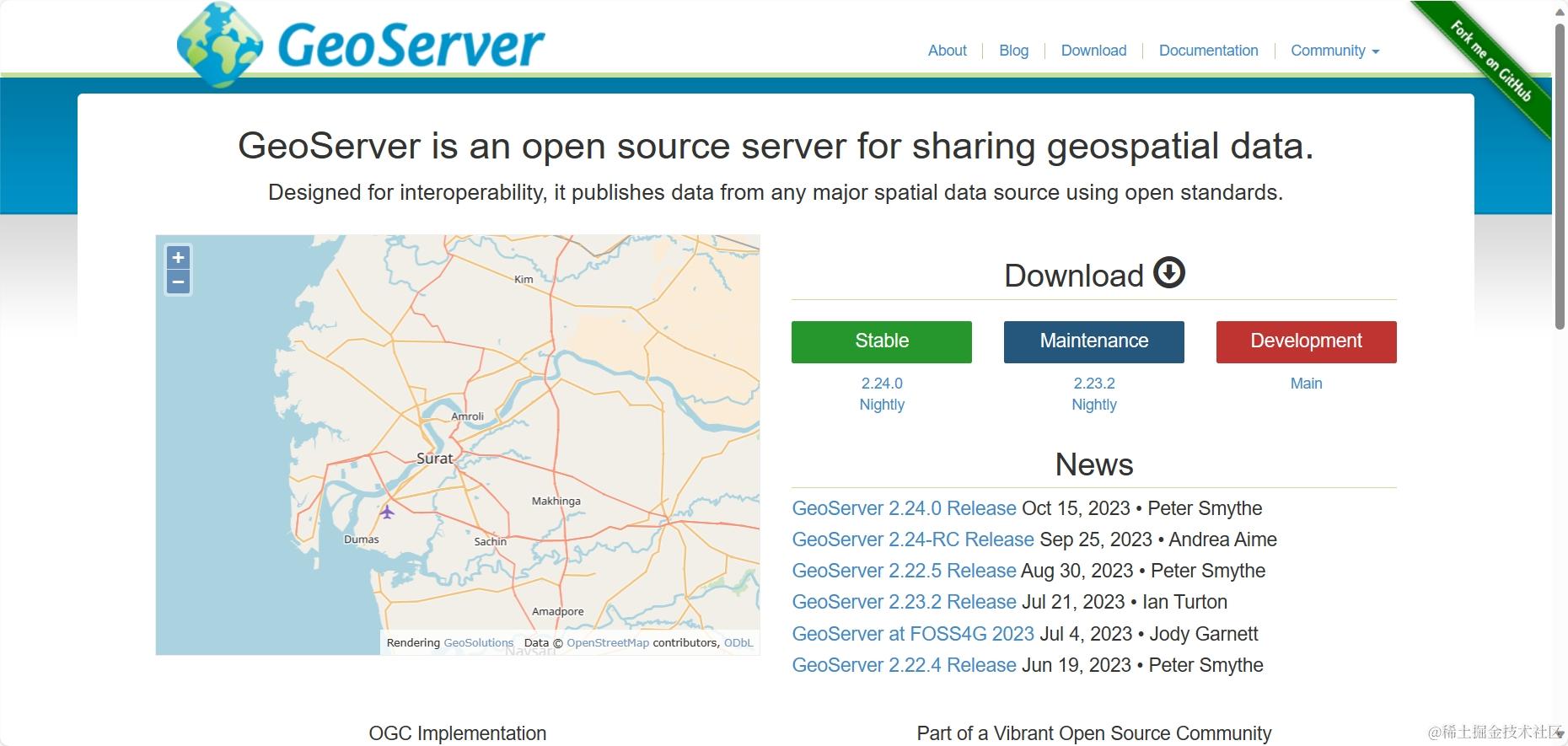Click the blue Maintenance button
Viewport: 1568px width, 746px height.
pos(1094,341)
